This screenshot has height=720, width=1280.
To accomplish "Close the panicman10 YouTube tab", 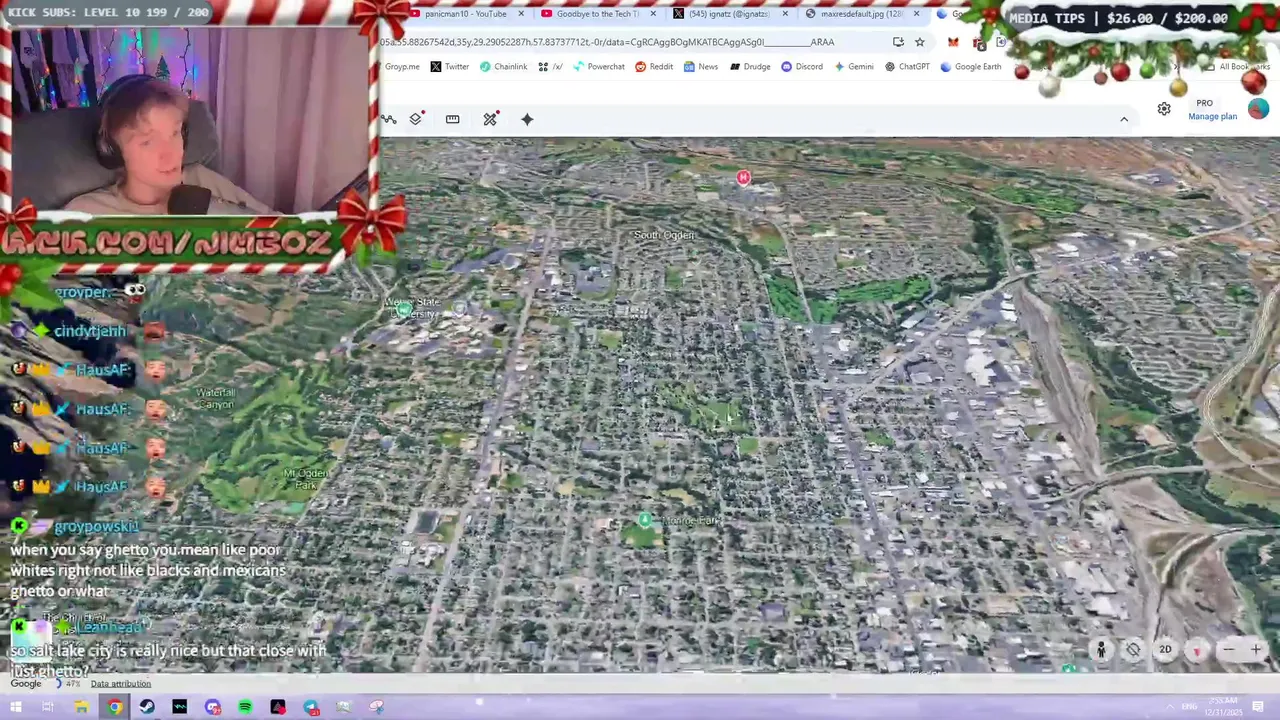I will coord(521,14).
